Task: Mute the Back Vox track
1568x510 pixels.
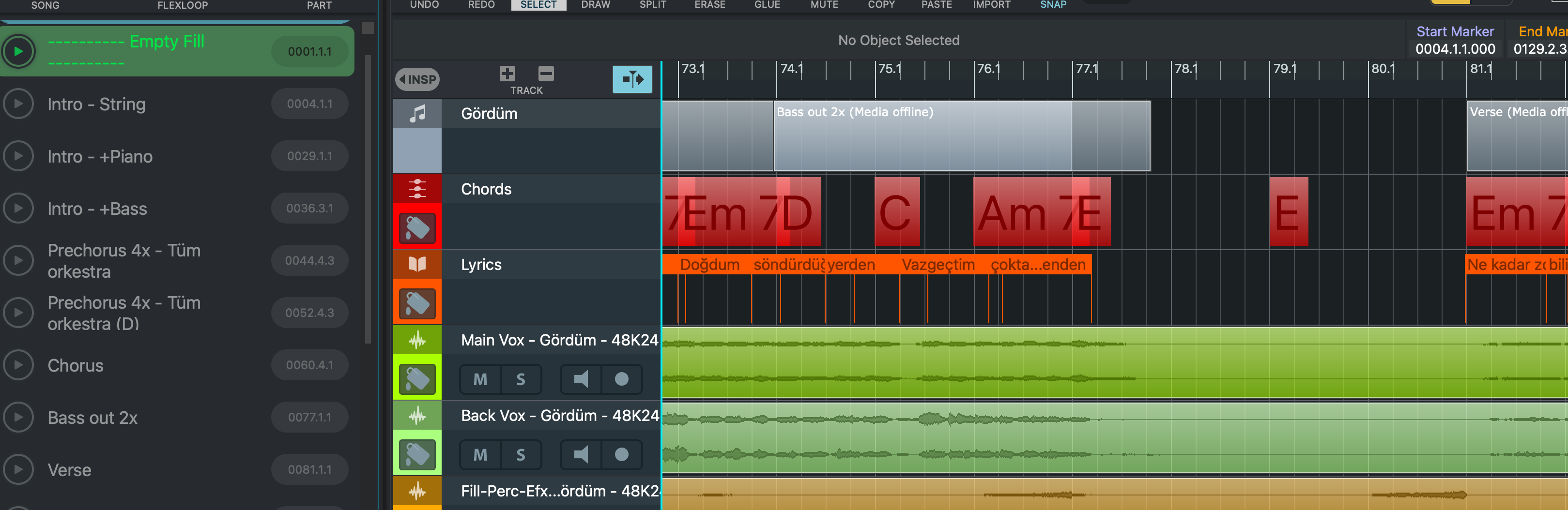Action: point(480,455)
